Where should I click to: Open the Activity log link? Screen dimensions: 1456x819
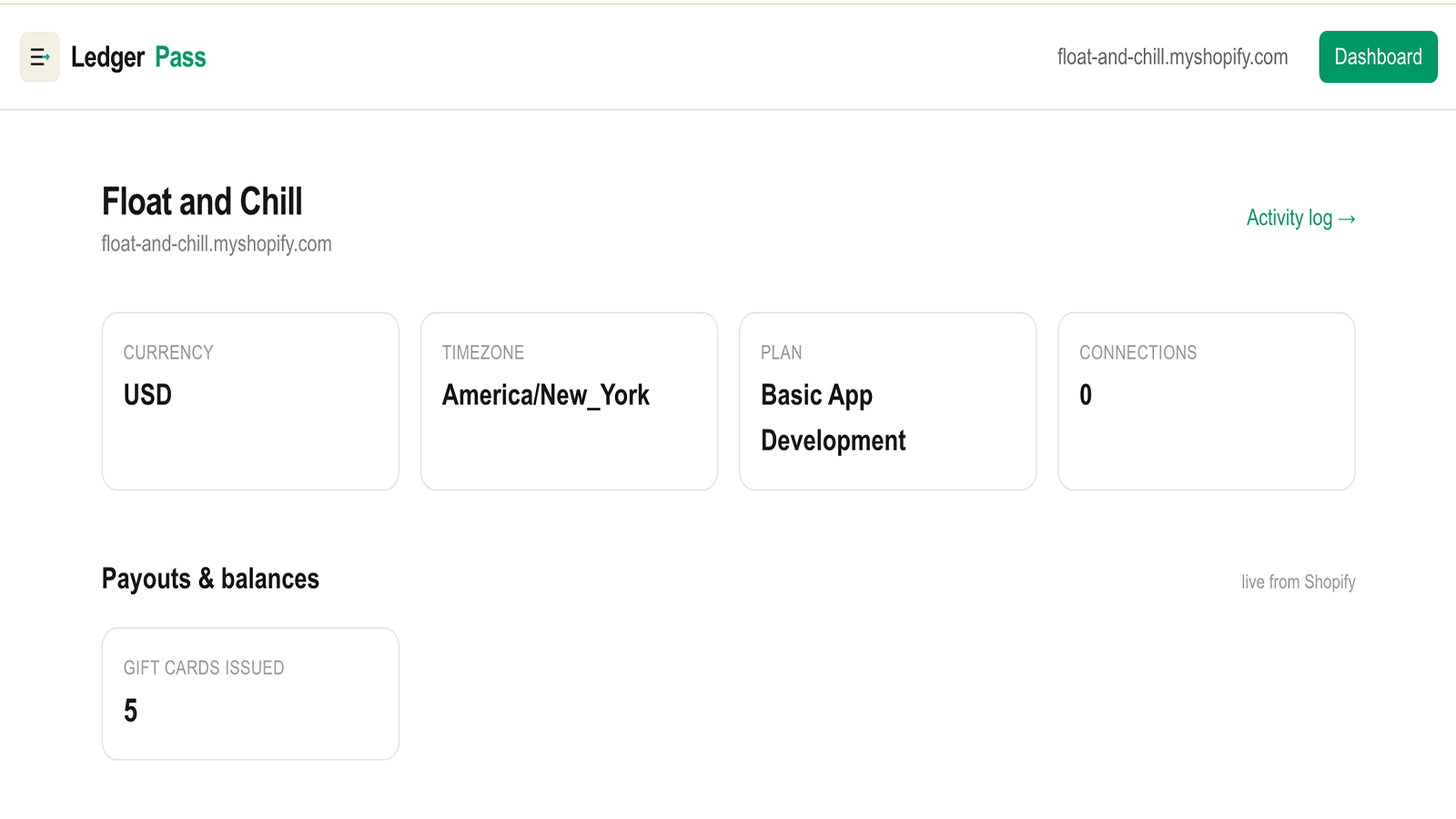[1300, 218]
